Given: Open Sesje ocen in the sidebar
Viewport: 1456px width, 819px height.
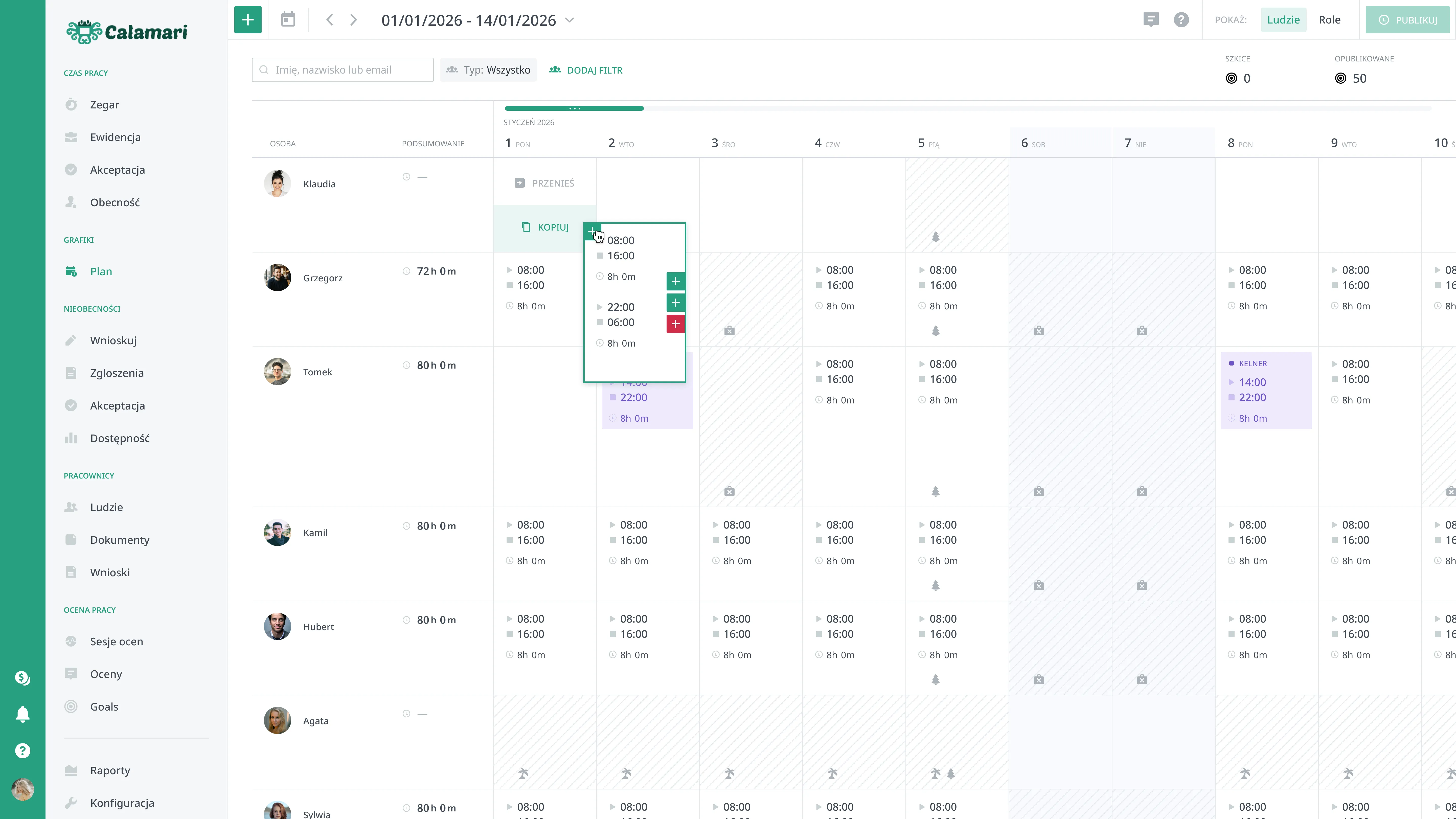Looking at the screenshot, I should pos(117,642).
